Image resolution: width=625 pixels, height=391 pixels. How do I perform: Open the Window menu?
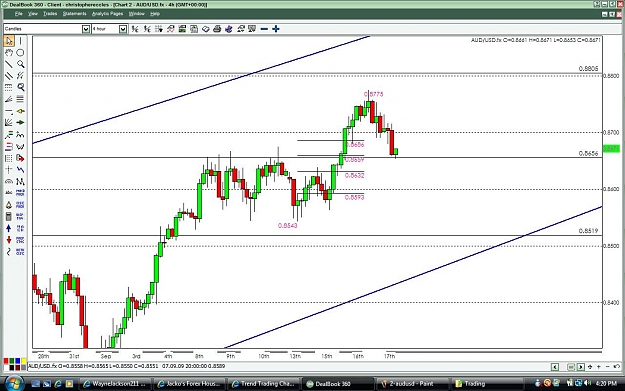(x=136, y=14)
